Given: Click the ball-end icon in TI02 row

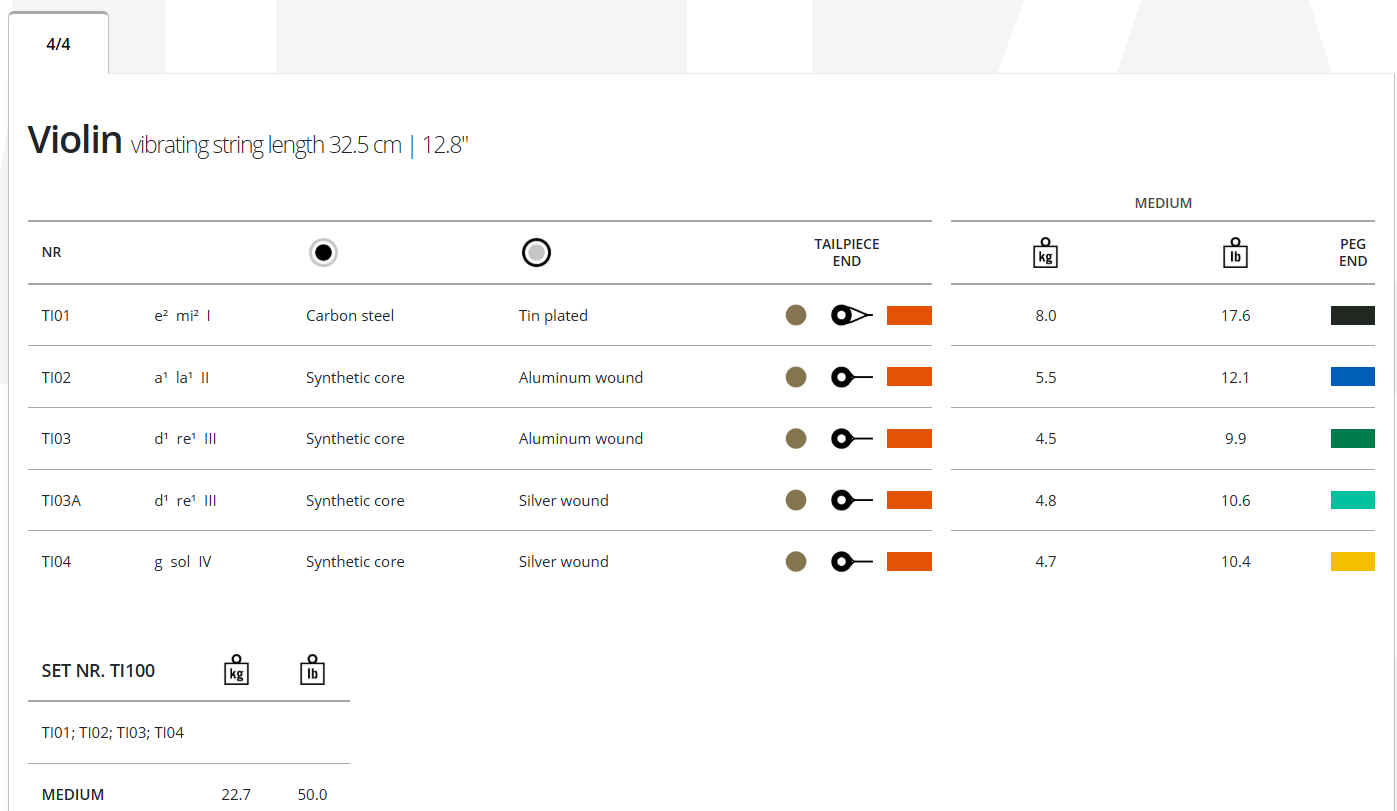Looking at the screenshot, I should [x=851, y=377].
